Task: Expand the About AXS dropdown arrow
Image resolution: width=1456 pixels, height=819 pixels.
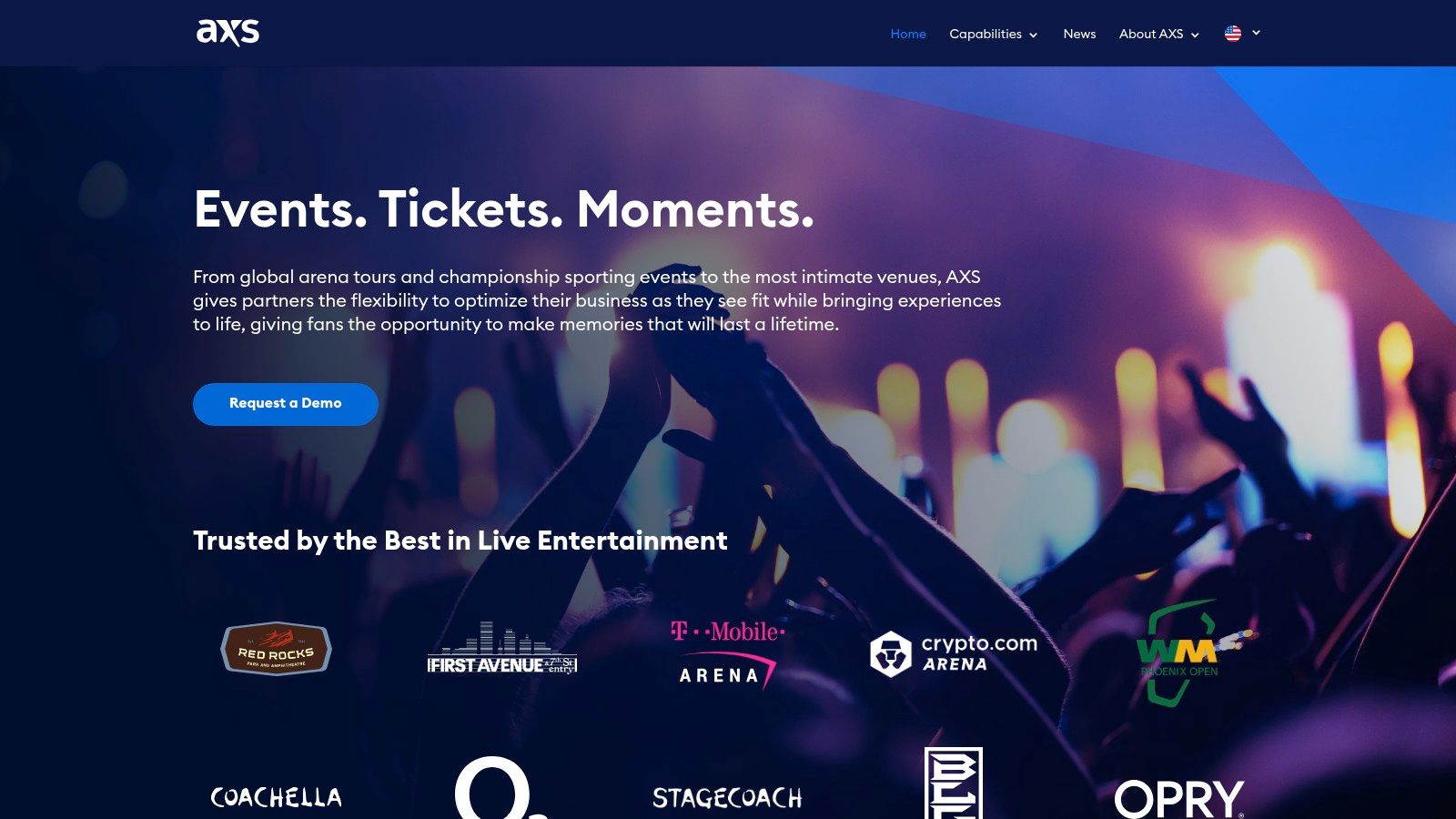Action: [x=1195, y=35]
